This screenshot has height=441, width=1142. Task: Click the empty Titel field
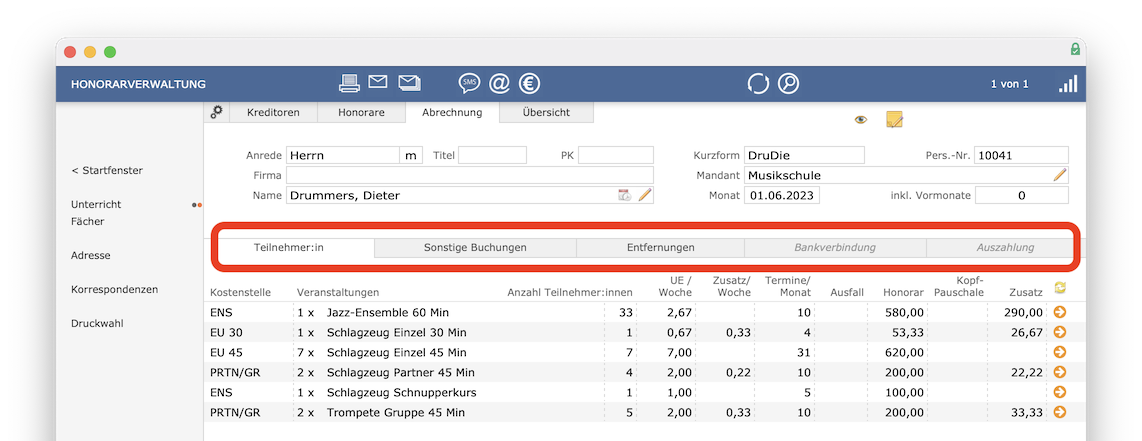click(x=492, y=155)
